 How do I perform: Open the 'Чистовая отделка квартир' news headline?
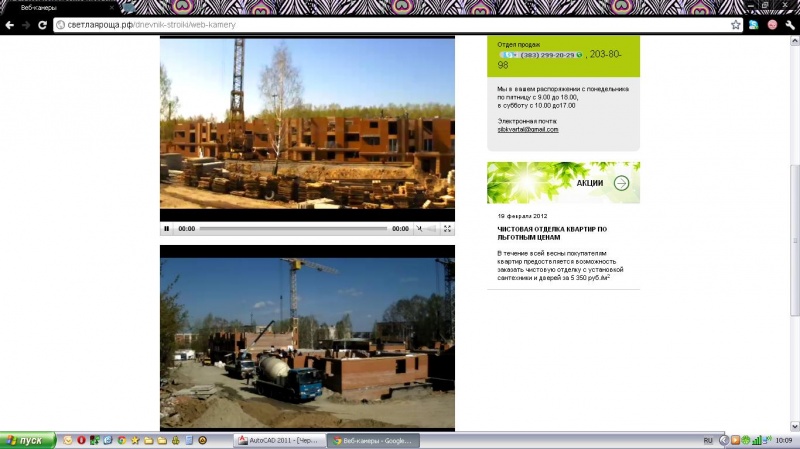pyautogui.click(x=552, y=233)
